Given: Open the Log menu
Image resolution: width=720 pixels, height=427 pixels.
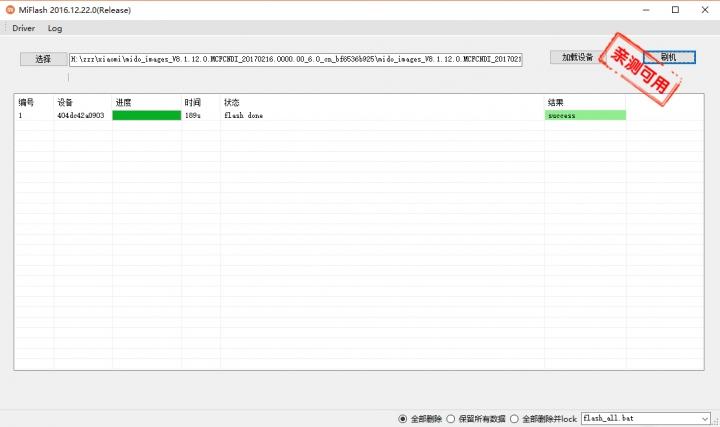Looking at the screenshot, I should (55, 28).
